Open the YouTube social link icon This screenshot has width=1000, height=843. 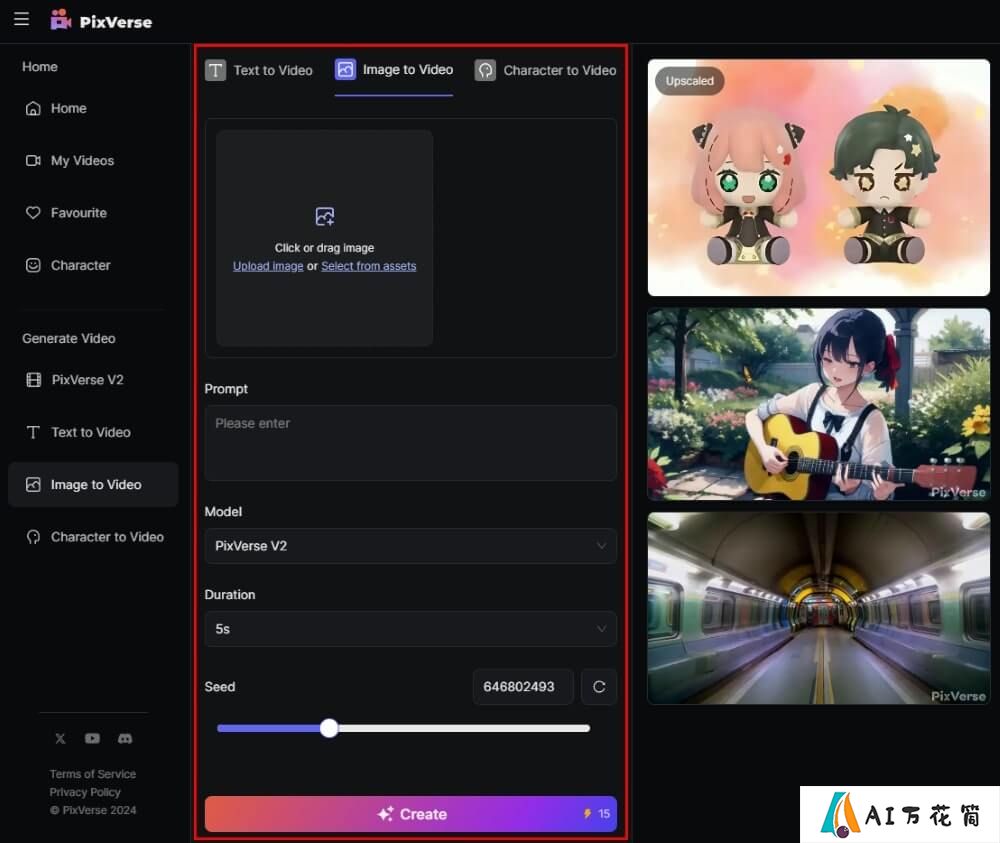click(92, 738)
